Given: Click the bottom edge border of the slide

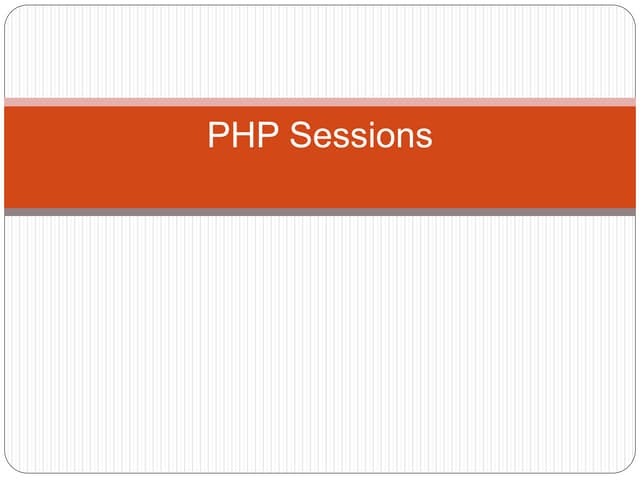Looking at the screenshot, I should pyautogui.click(x=320, y=473).
